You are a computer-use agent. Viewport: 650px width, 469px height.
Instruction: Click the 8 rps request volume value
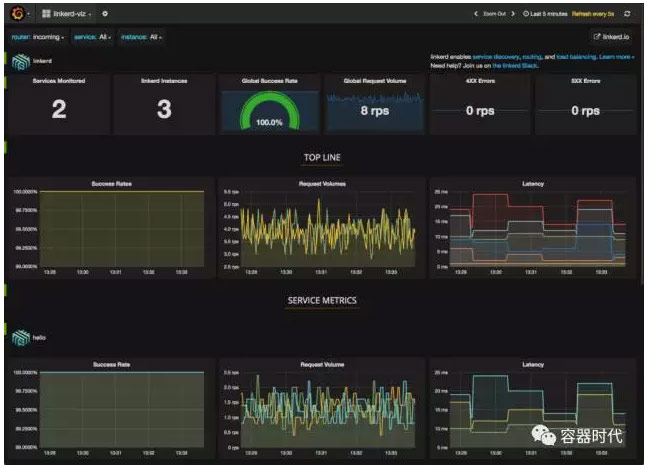(375, 111)
